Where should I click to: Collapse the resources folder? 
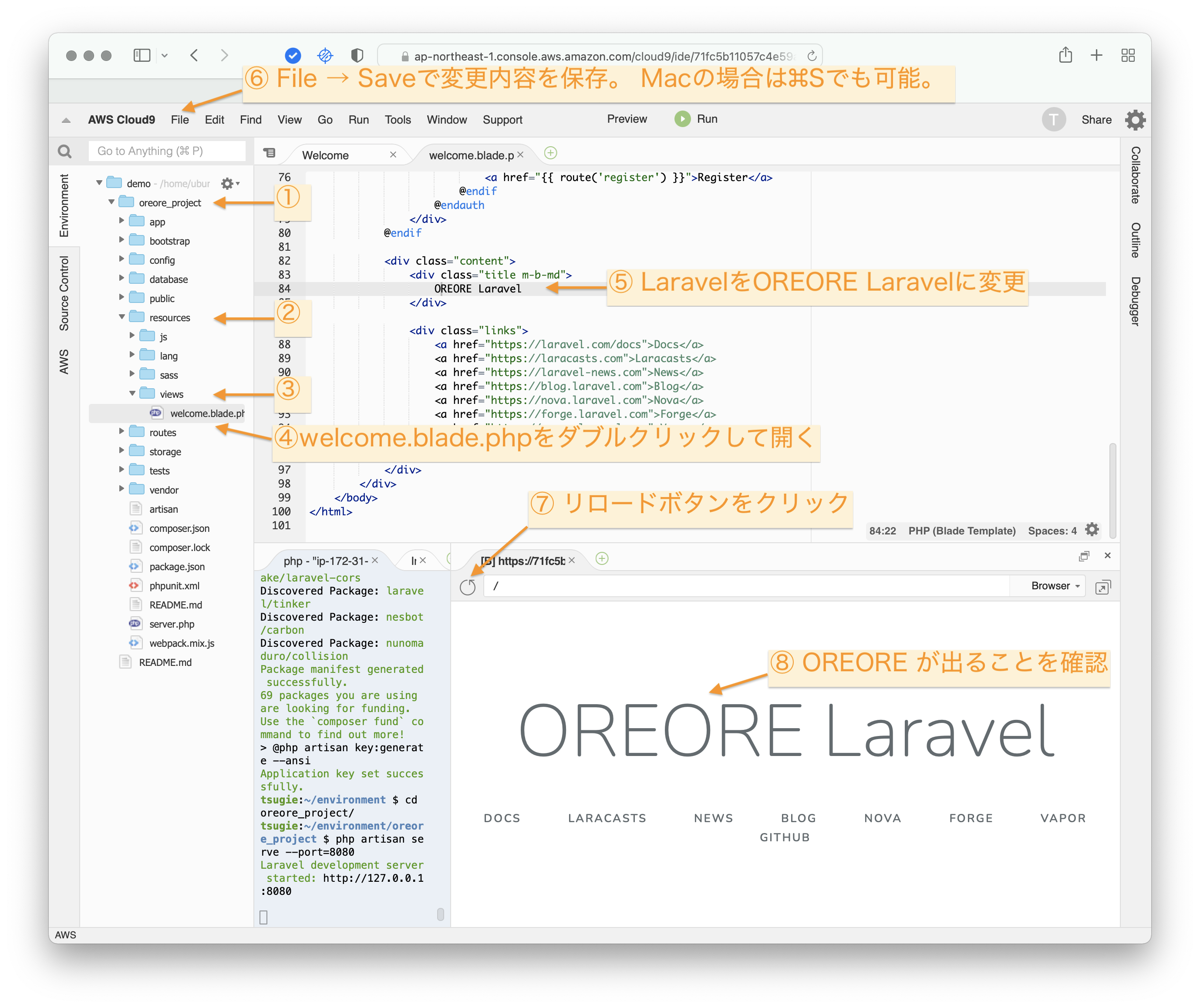(x=122, y=317)
